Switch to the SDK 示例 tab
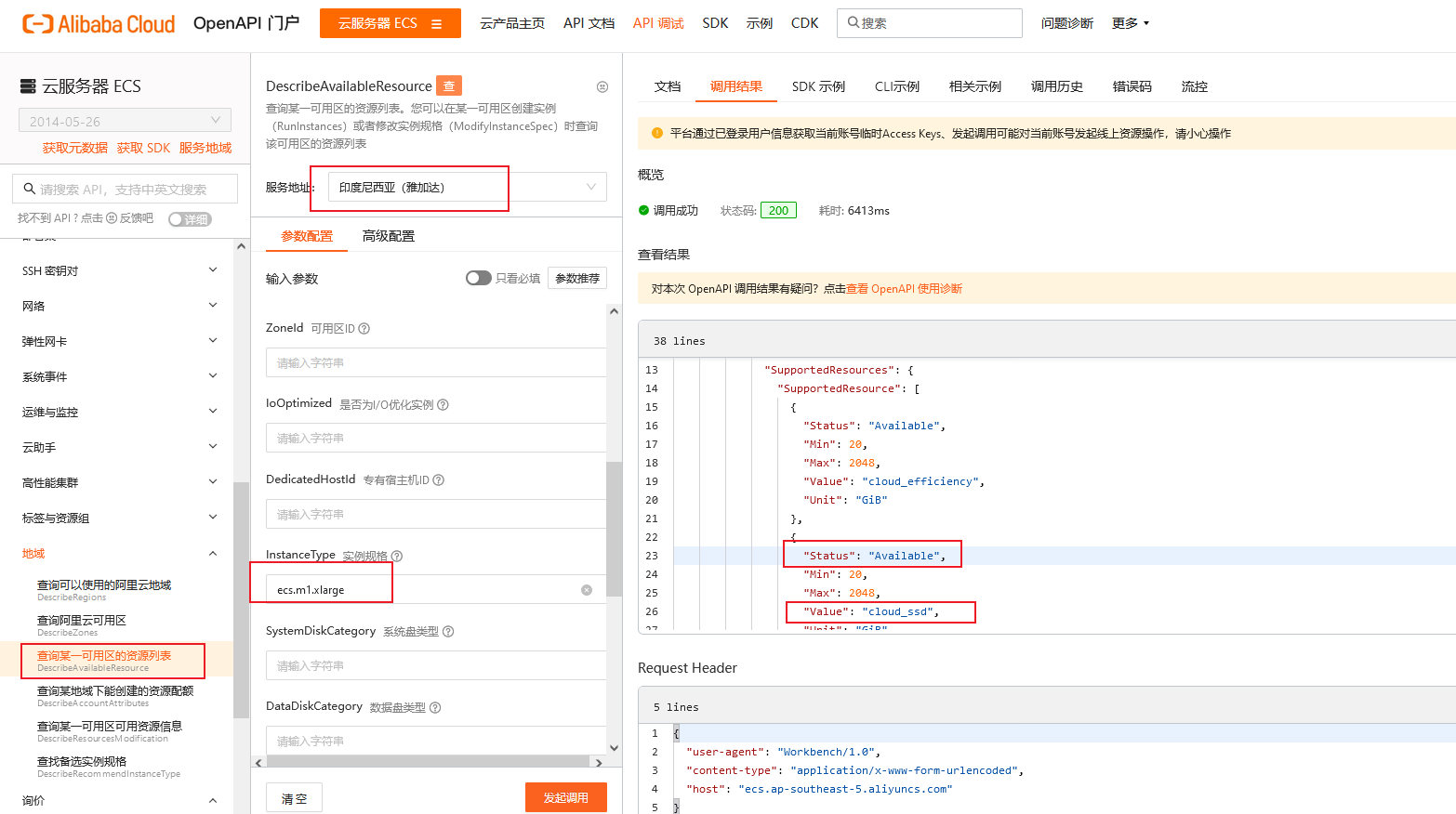Viewport: 1456px width, 814px height. click(818, 86)
